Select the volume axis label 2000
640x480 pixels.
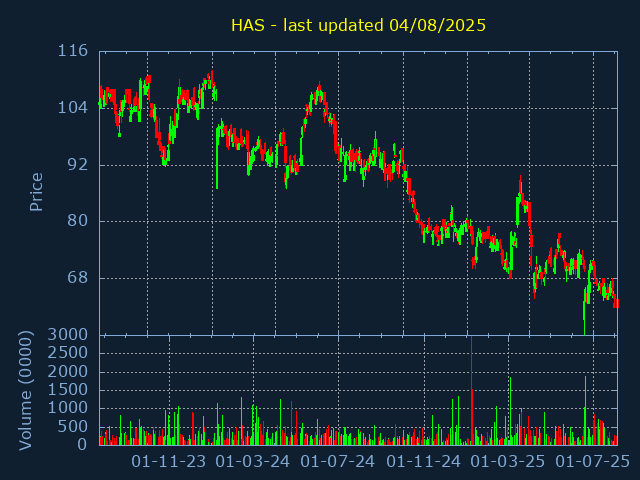point(68,371)
